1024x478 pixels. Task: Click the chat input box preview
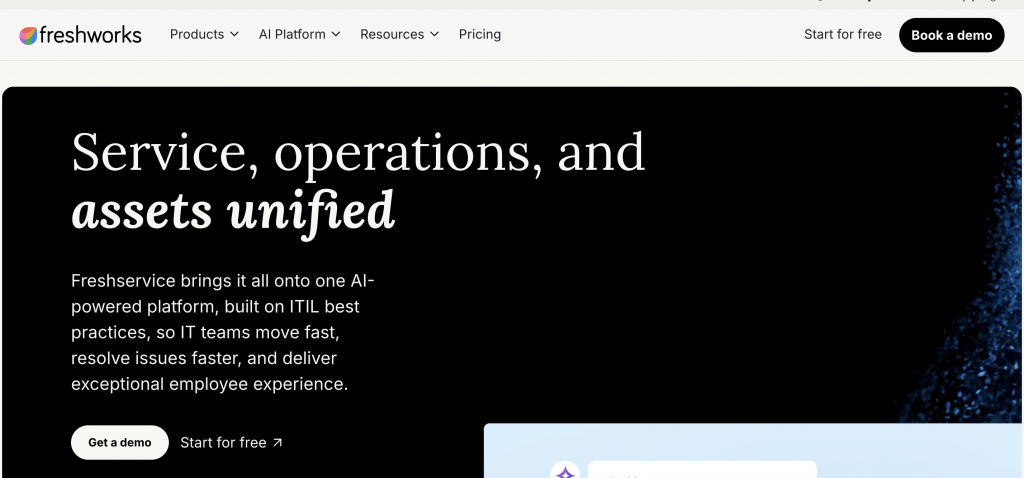pos(702,470)
